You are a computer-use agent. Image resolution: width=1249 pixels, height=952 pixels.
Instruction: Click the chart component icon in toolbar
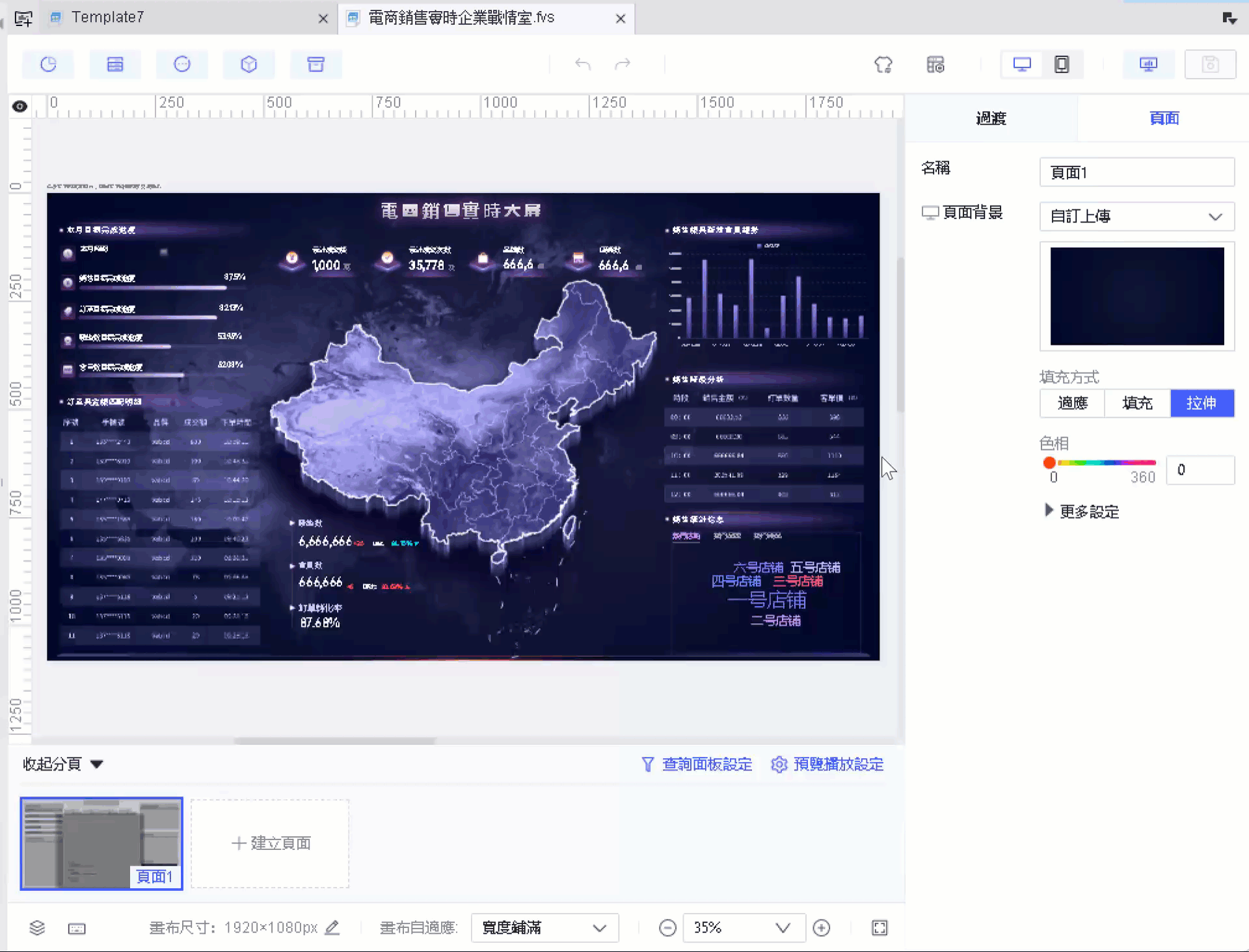48,64
